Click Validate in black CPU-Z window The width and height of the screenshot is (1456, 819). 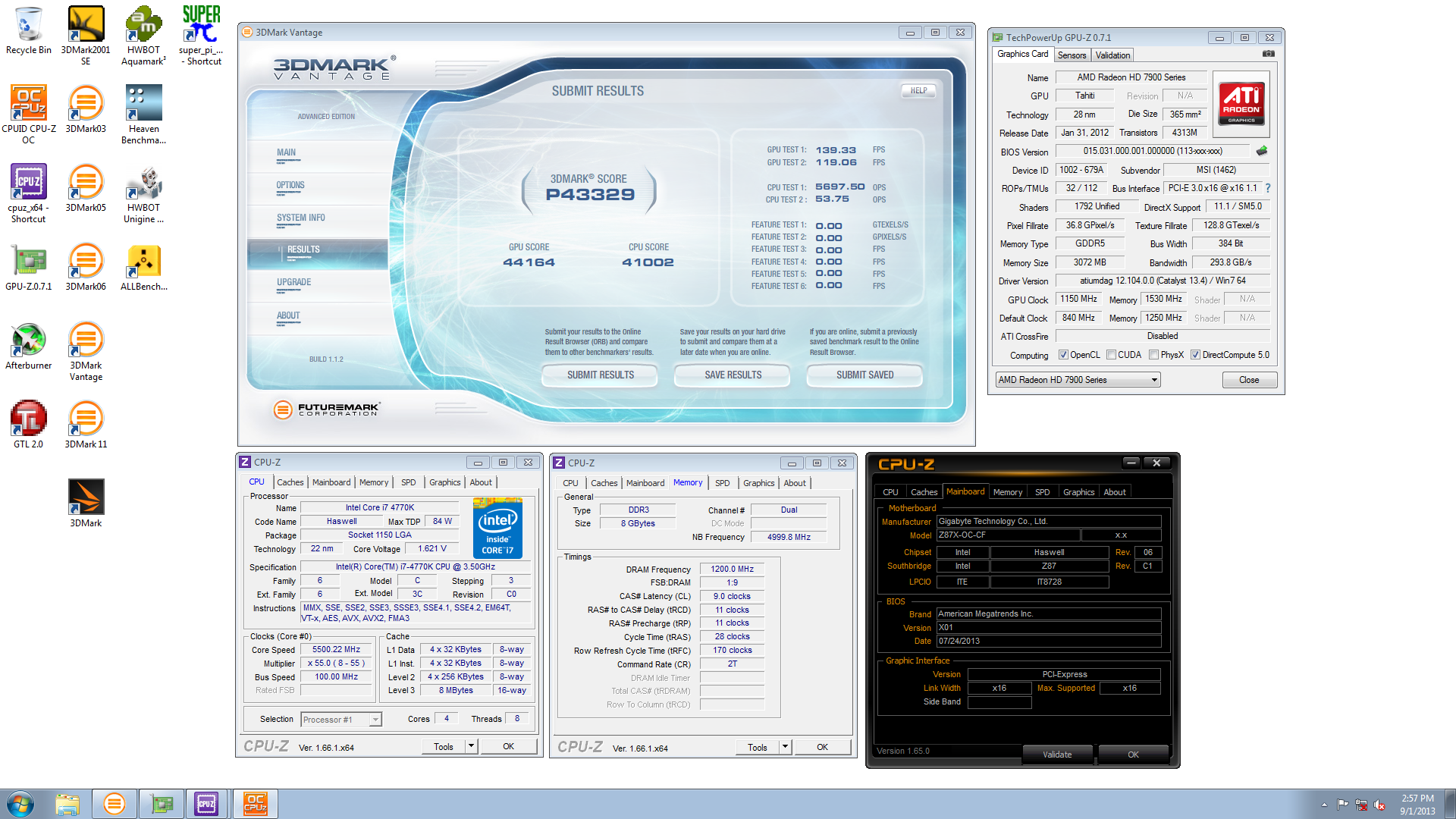(1057, 755)
